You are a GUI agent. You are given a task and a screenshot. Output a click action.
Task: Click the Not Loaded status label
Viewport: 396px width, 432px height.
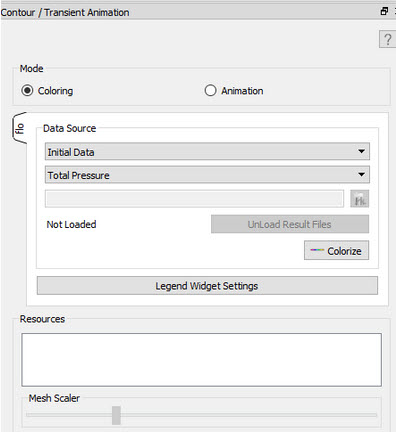coord(71,225)
